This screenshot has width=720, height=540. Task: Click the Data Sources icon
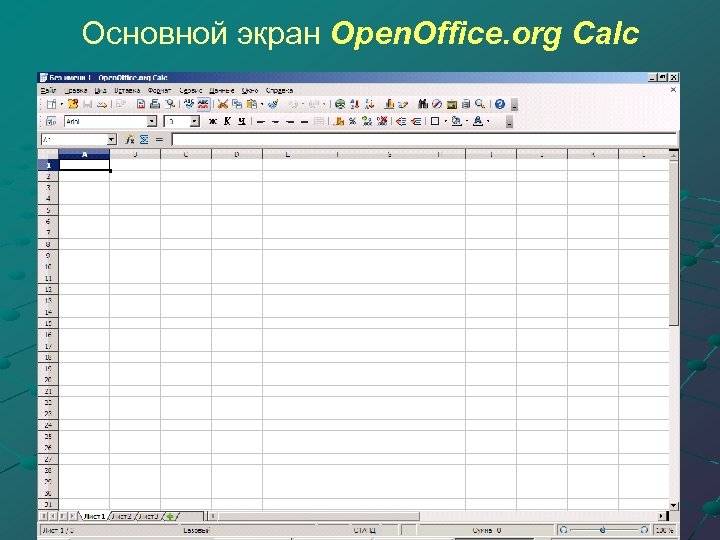(466, 104)
